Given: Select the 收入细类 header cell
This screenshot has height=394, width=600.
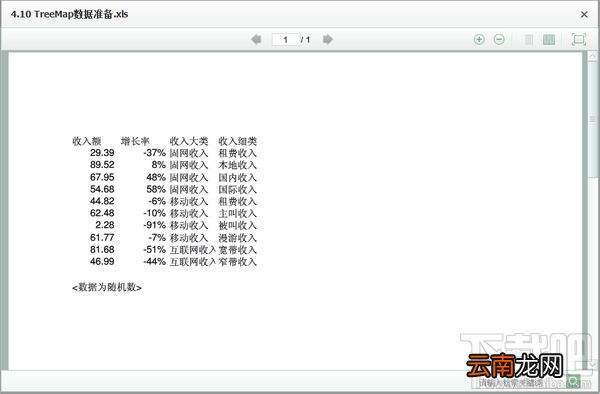Looking at the screenshot, I should (x=237, y=142).
